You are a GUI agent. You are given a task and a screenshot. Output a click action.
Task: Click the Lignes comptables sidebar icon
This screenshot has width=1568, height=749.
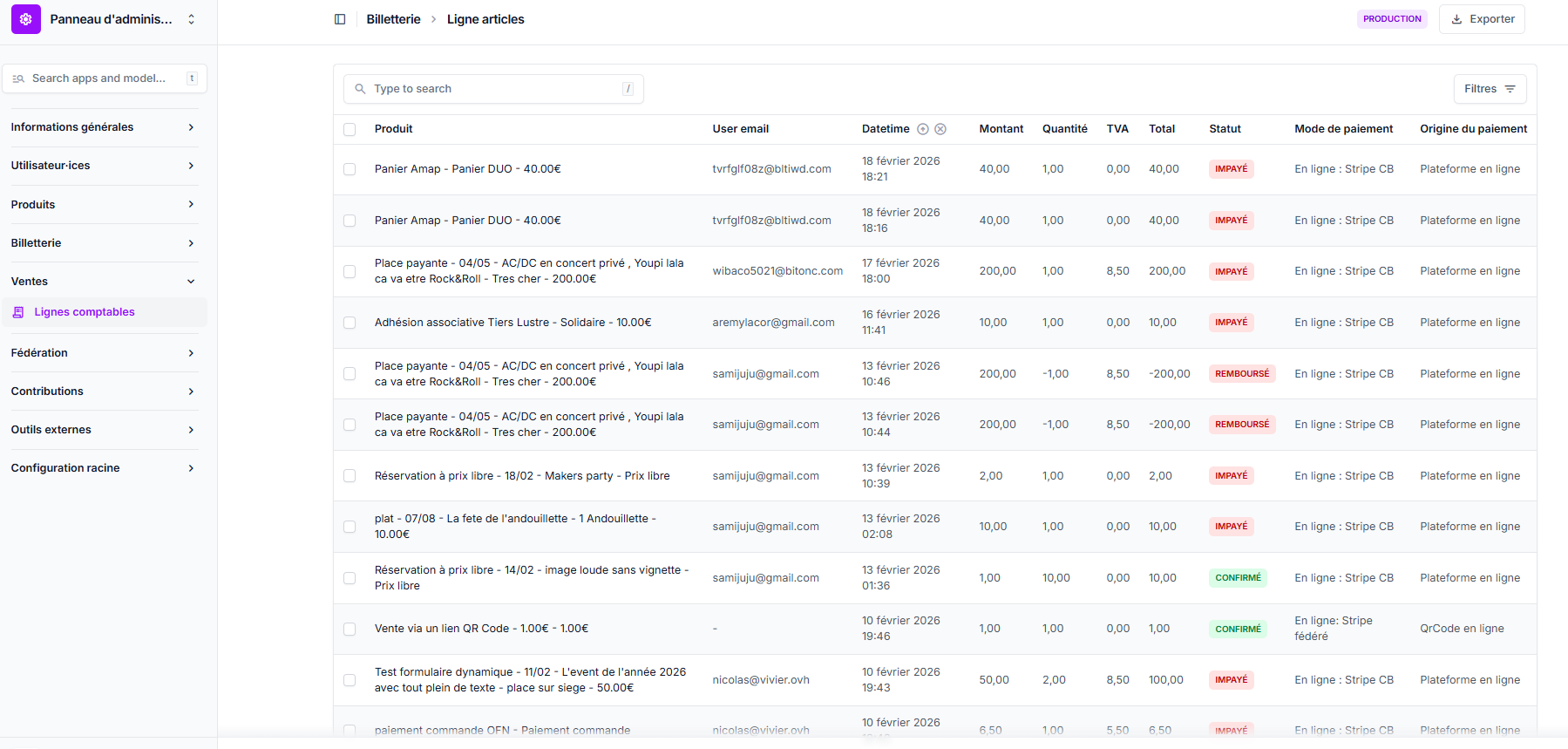pos(18,312)
